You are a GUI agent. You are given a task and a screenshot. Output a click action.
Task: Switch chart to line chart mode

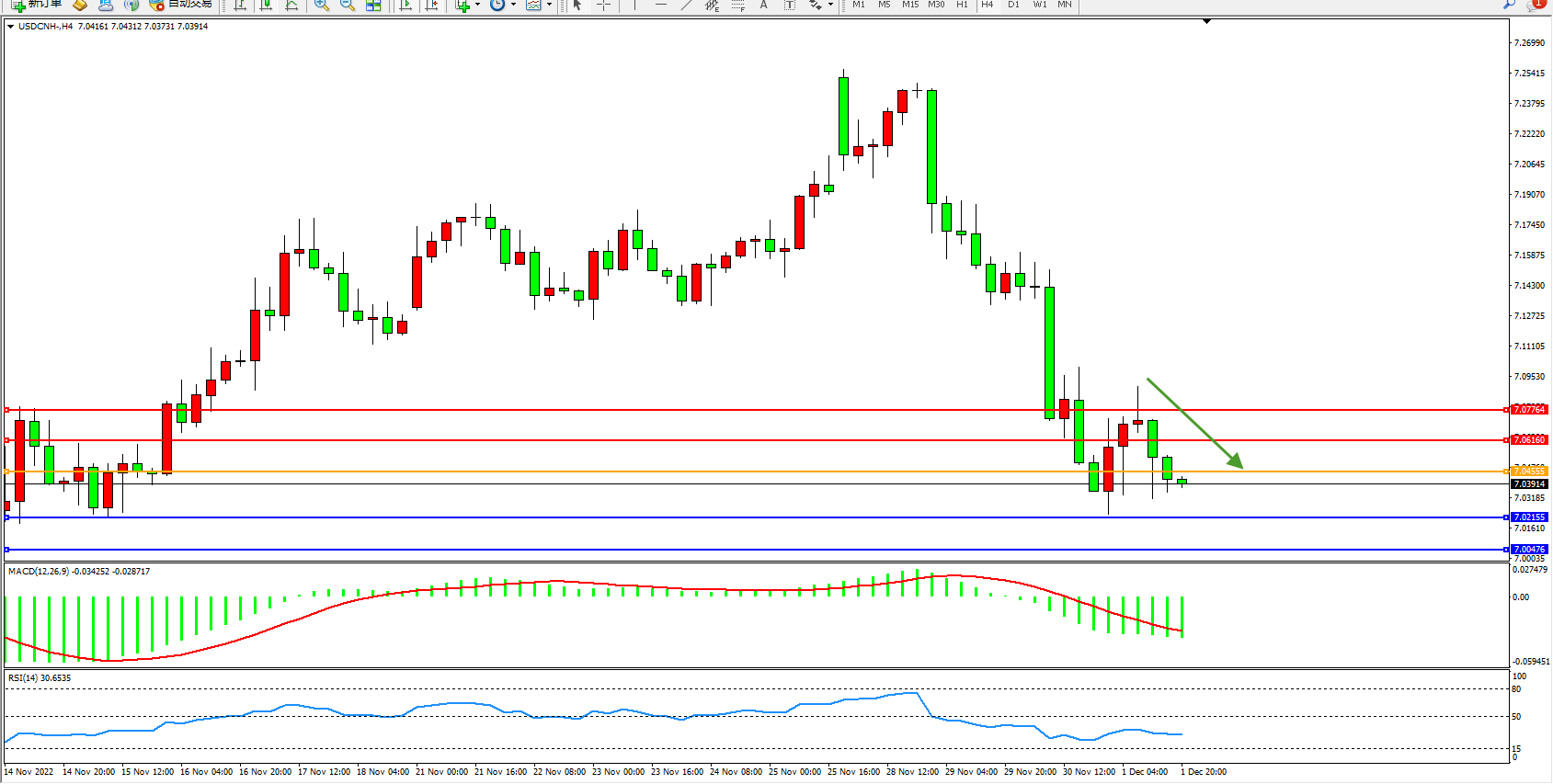[291, 5]
